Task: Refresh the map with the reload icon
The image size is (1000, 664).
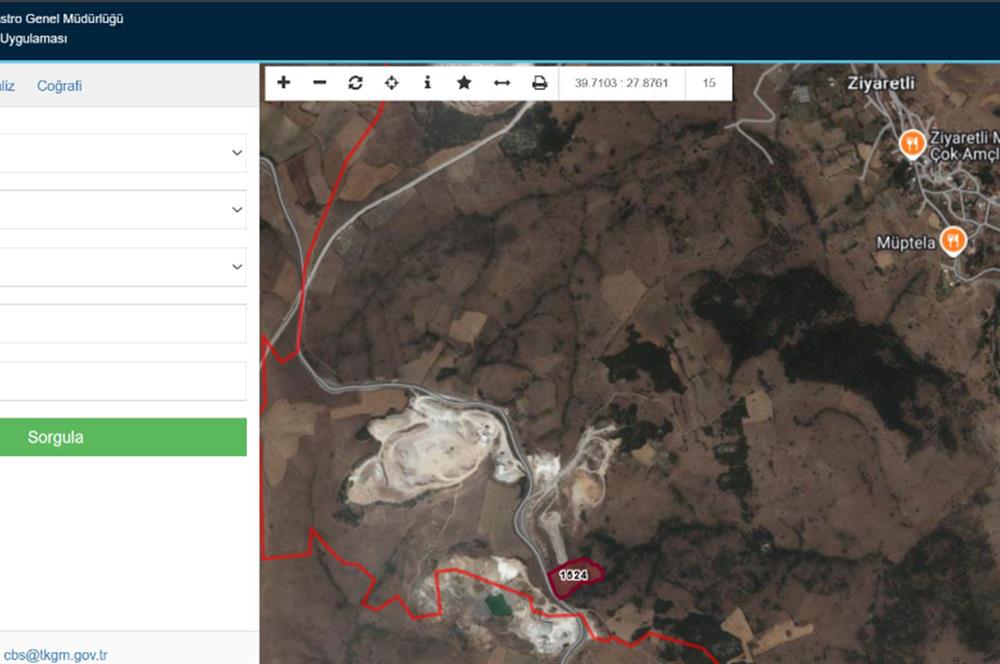Action: coord(355,82)
